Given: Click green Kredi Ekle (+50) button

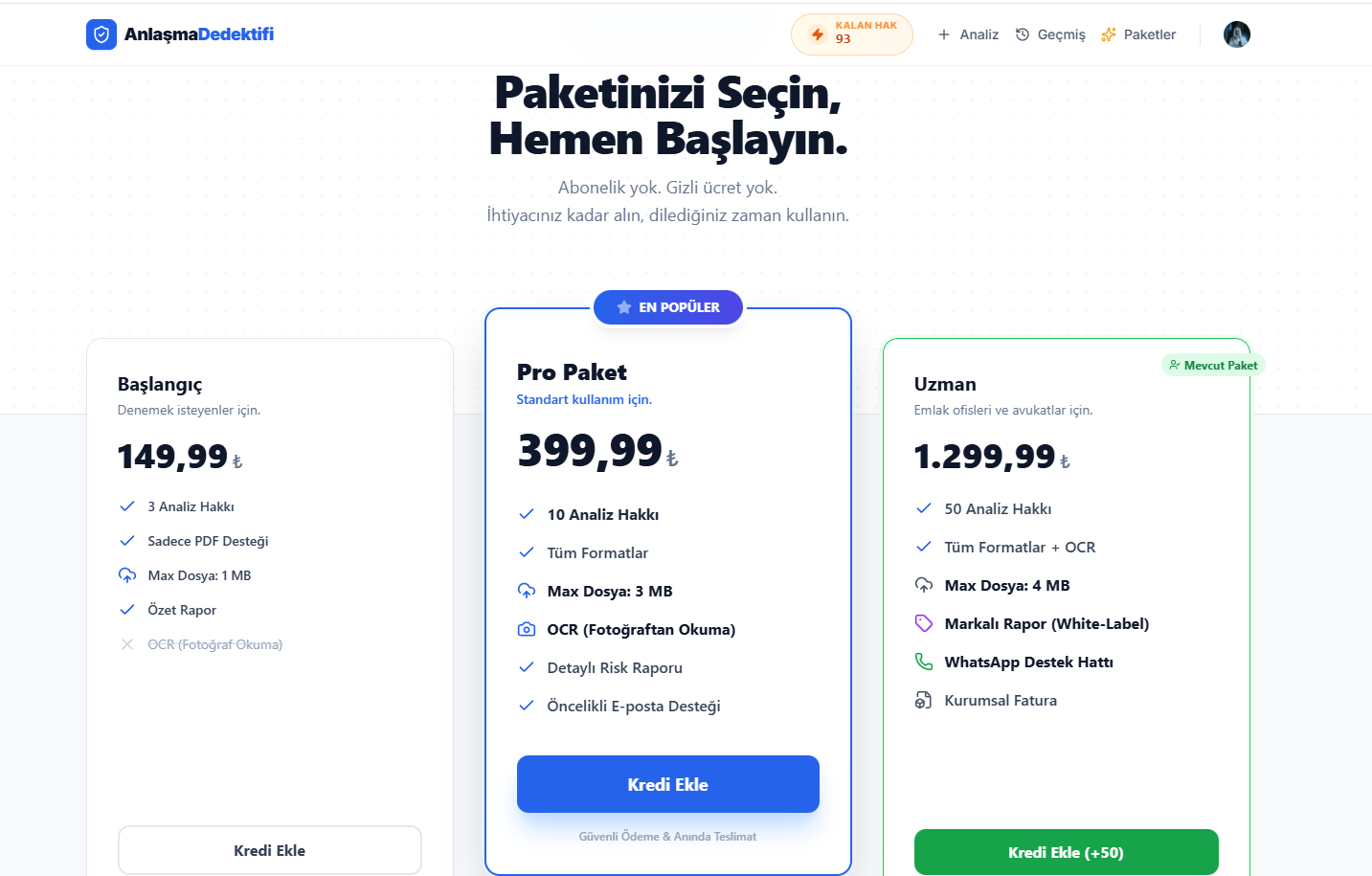Looking at the screenshot, I should click(x=1067, y=852).
